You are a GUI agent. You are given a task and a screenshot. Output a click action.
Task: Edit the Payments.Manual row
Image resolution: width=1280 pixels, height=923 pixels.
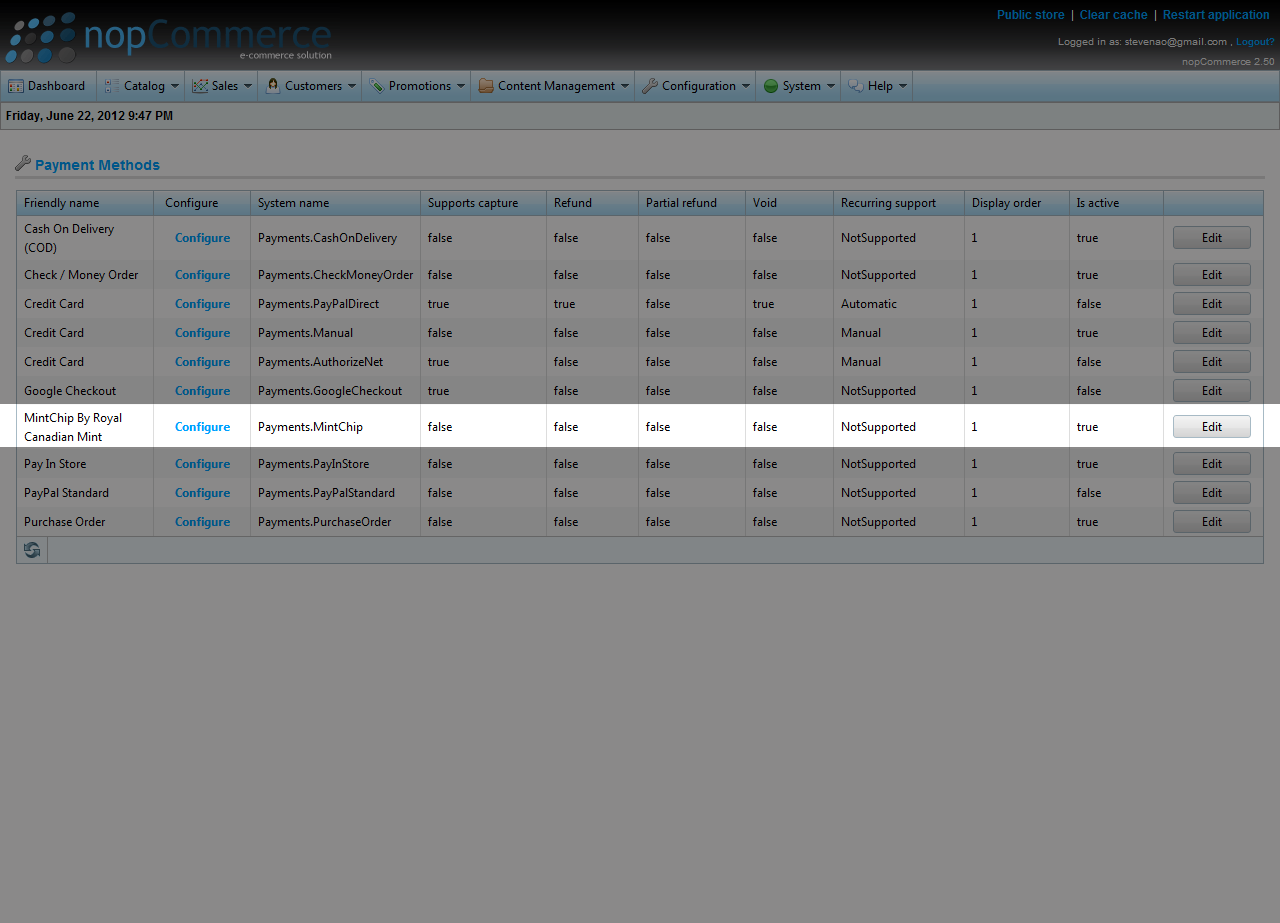pos(1212,333)
